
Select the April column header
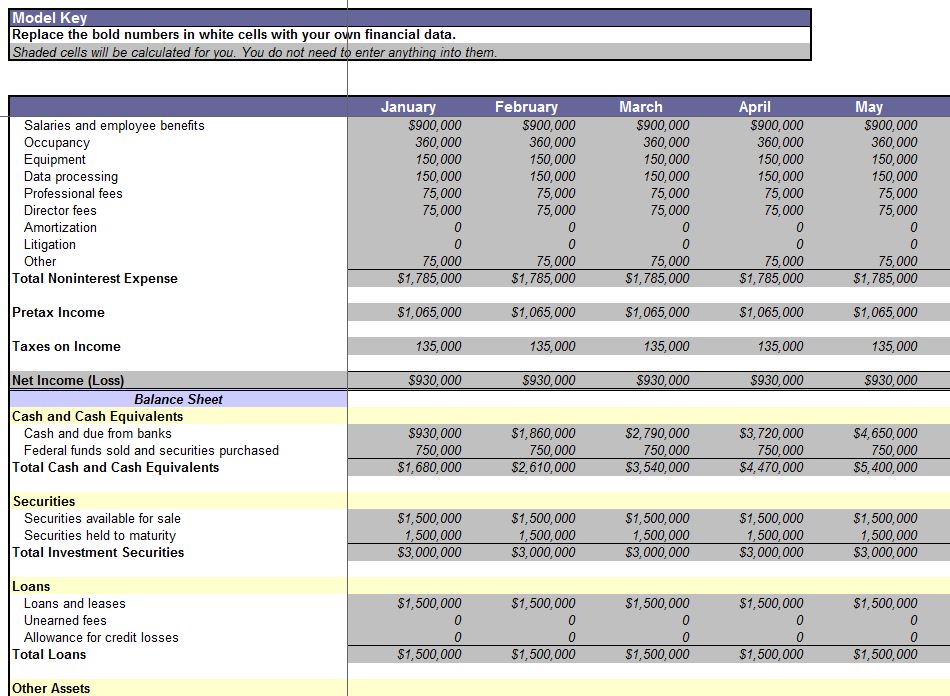754,107
